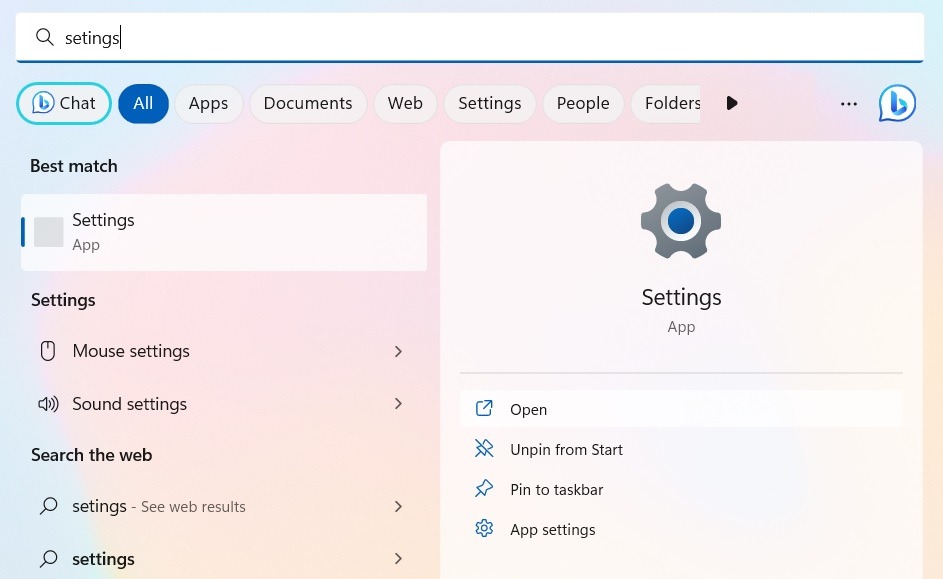Select the Pin to taskbar icon
Image resolution: width=943 pixels, height=579 pixels.
(484, 489)
